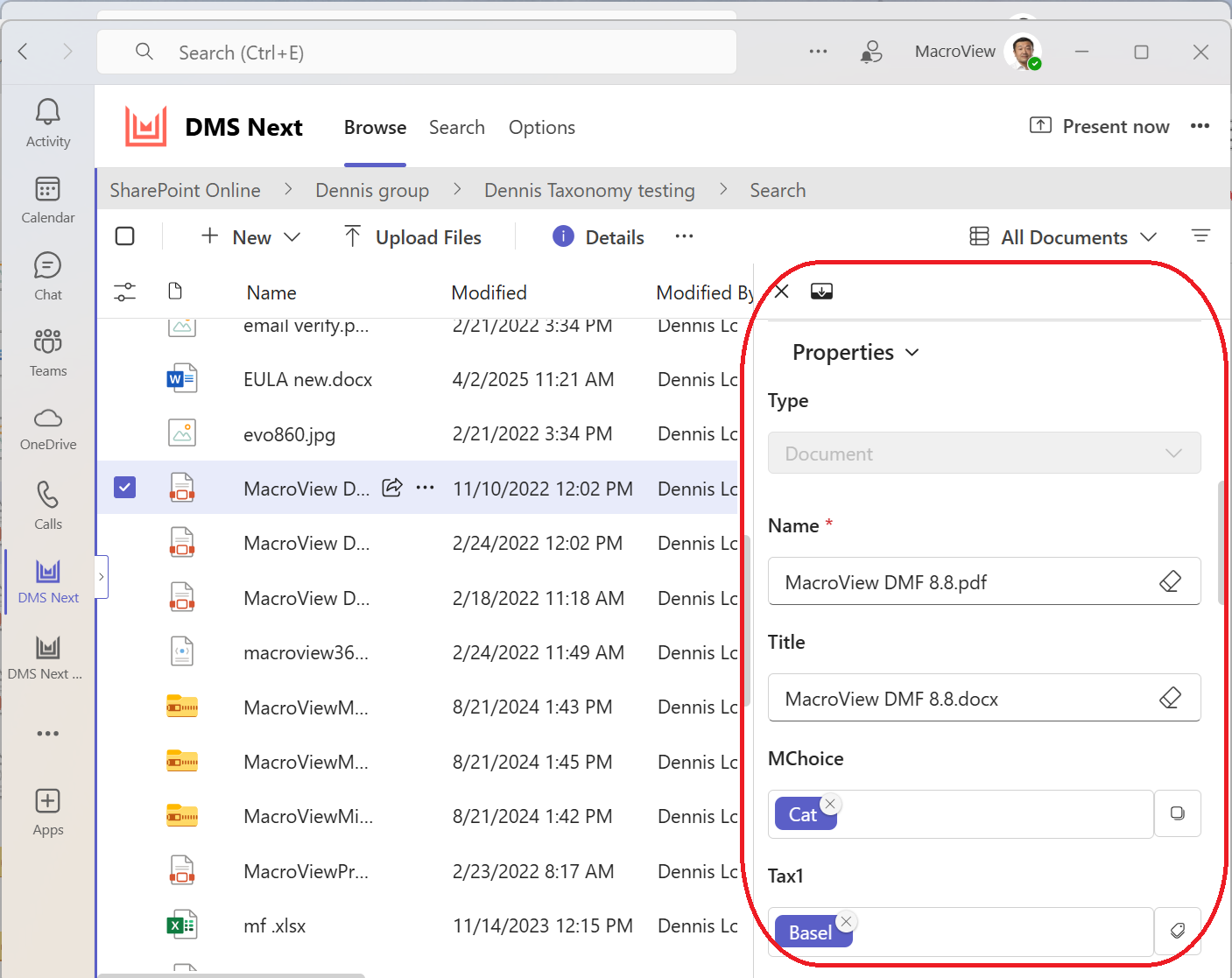Screen dimensions: 1232x978
Task: Switch to the Options tab
Action: pos(542,128)
